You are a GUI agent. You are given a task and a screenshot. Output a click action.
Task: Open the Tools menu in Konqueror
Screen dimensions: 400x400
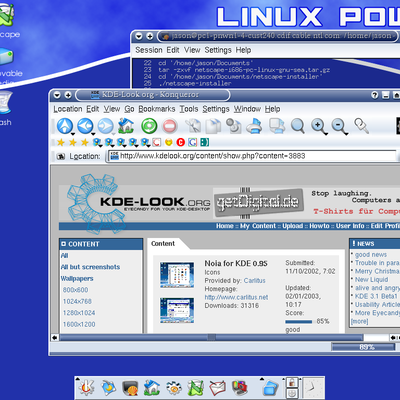189,109
